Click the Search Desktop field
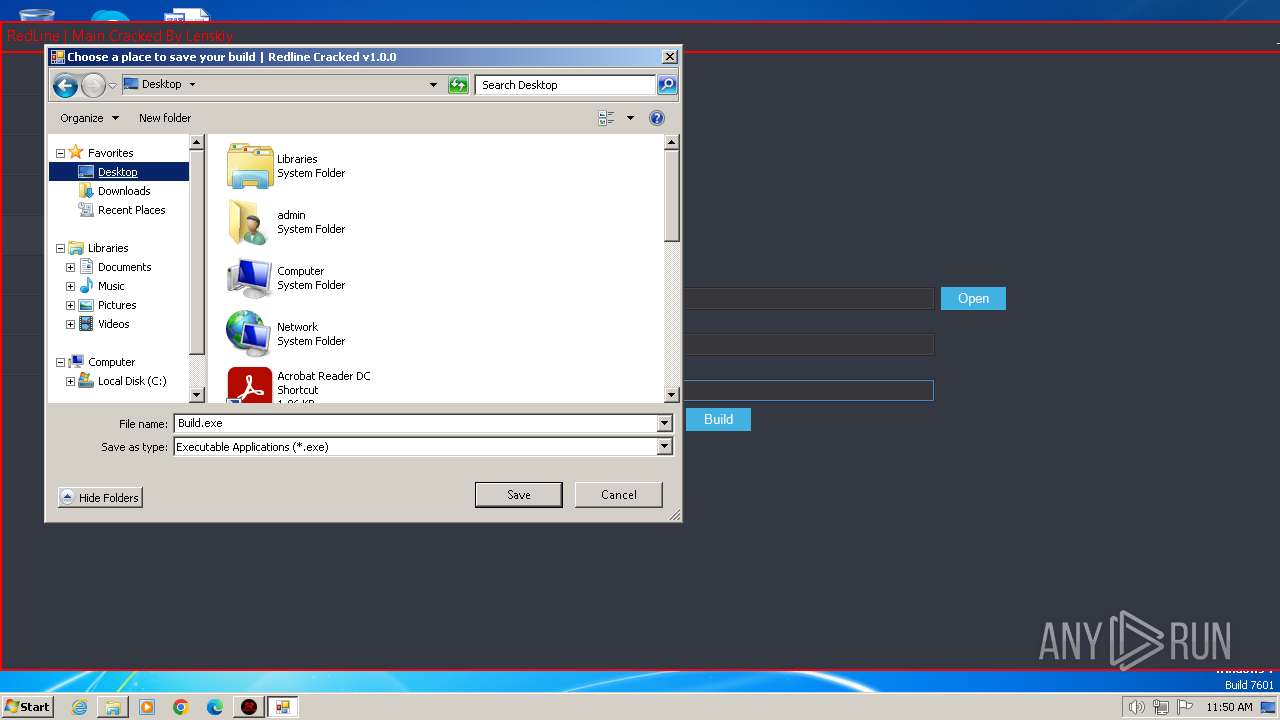Screen dimensions: 1280x720 [566, 85]
